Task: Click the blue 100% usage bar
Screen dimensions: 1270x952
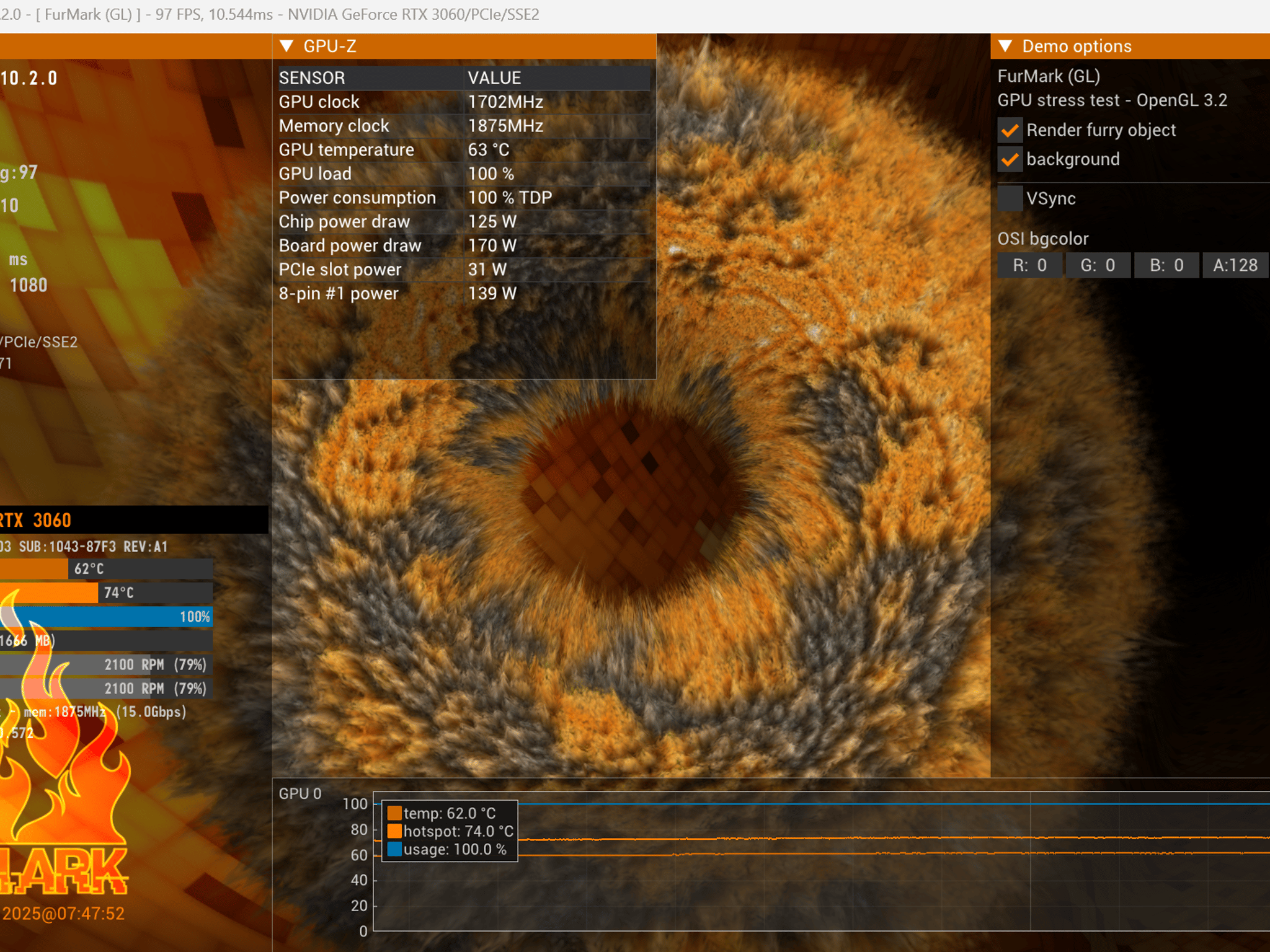Action: pos(107,617)
